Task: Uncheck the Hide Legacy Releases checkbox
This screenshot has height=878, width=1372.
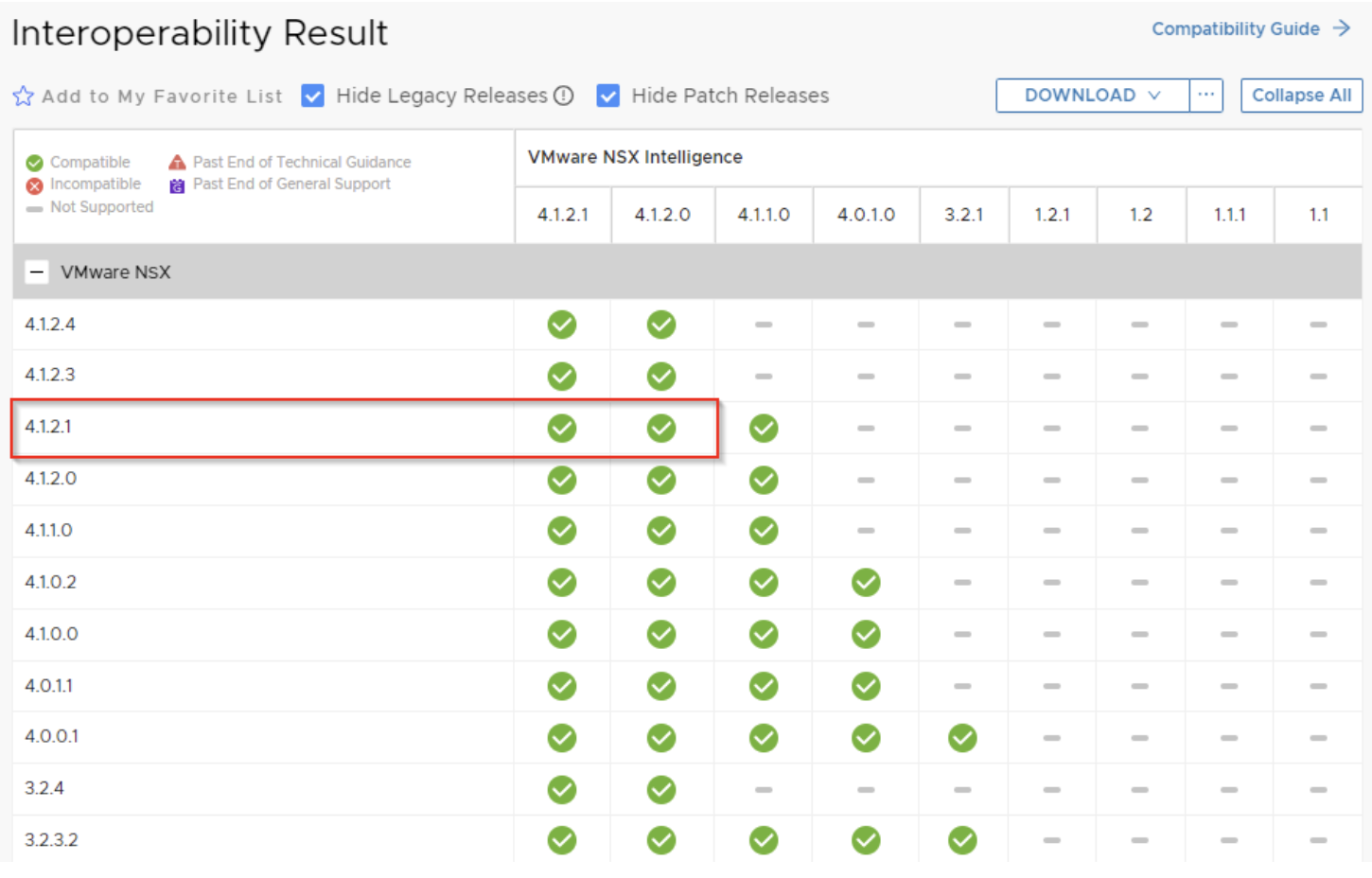Action: (313, 96)
